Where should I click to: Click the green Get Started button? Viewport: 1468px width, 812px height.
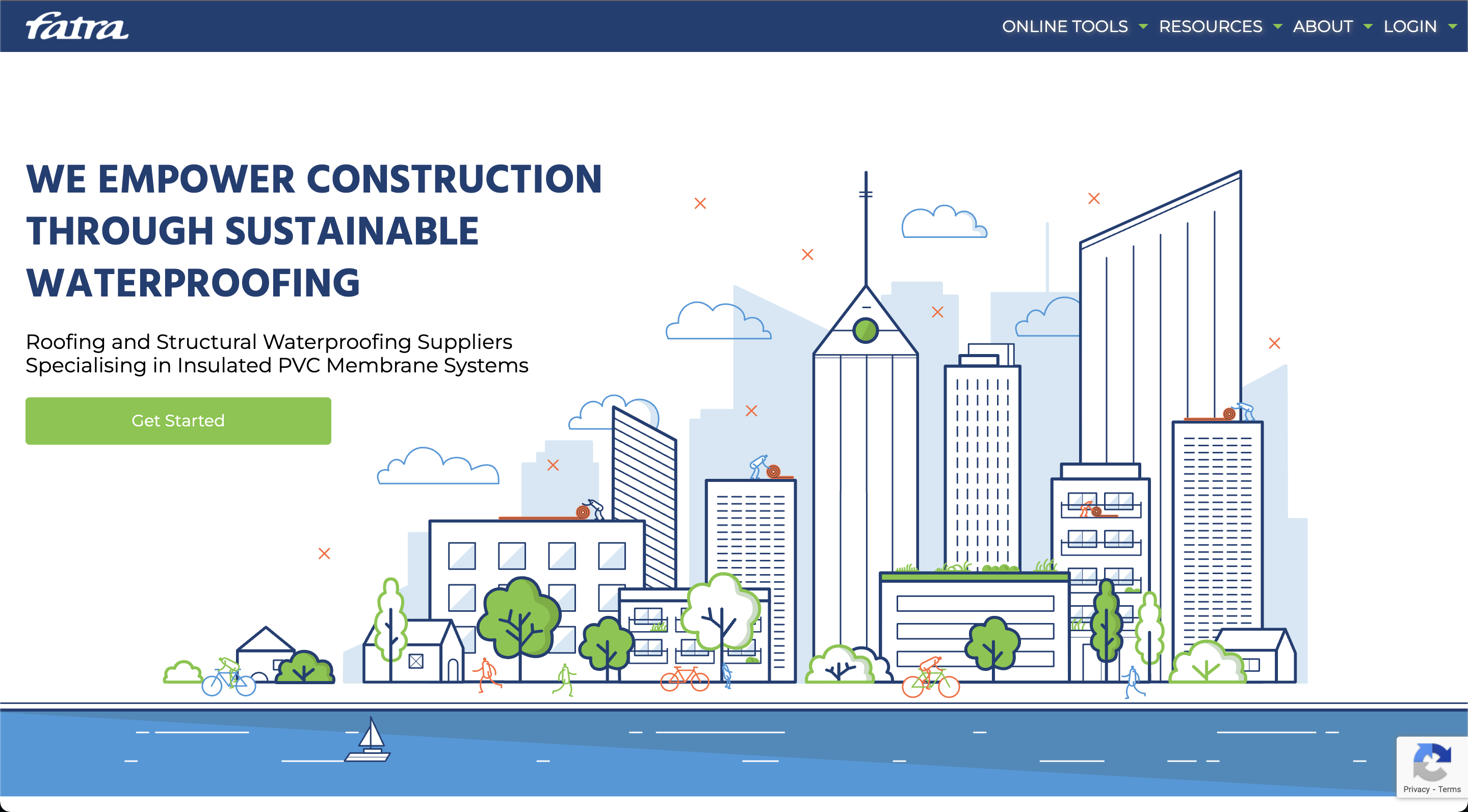pyautogui.click(x=178, y=421)
